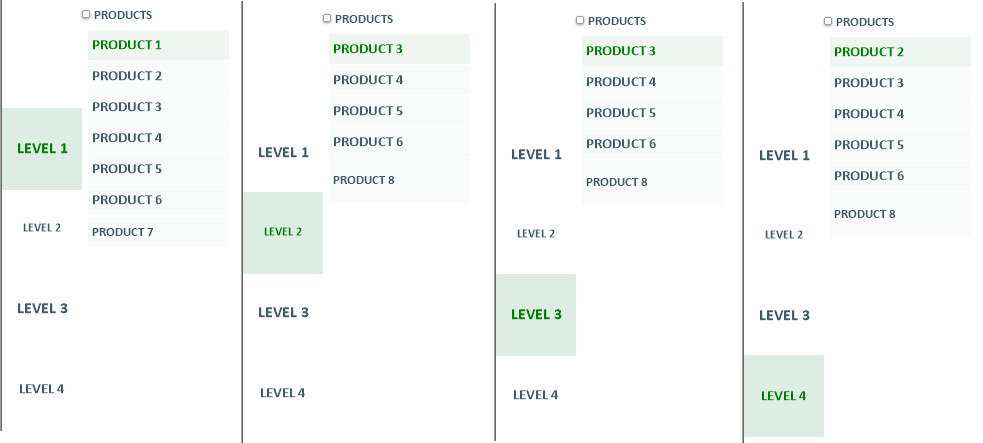Select PRODUCT 2 listed below PRODUCT 1

pyautogui.click(x=158, y=76)
